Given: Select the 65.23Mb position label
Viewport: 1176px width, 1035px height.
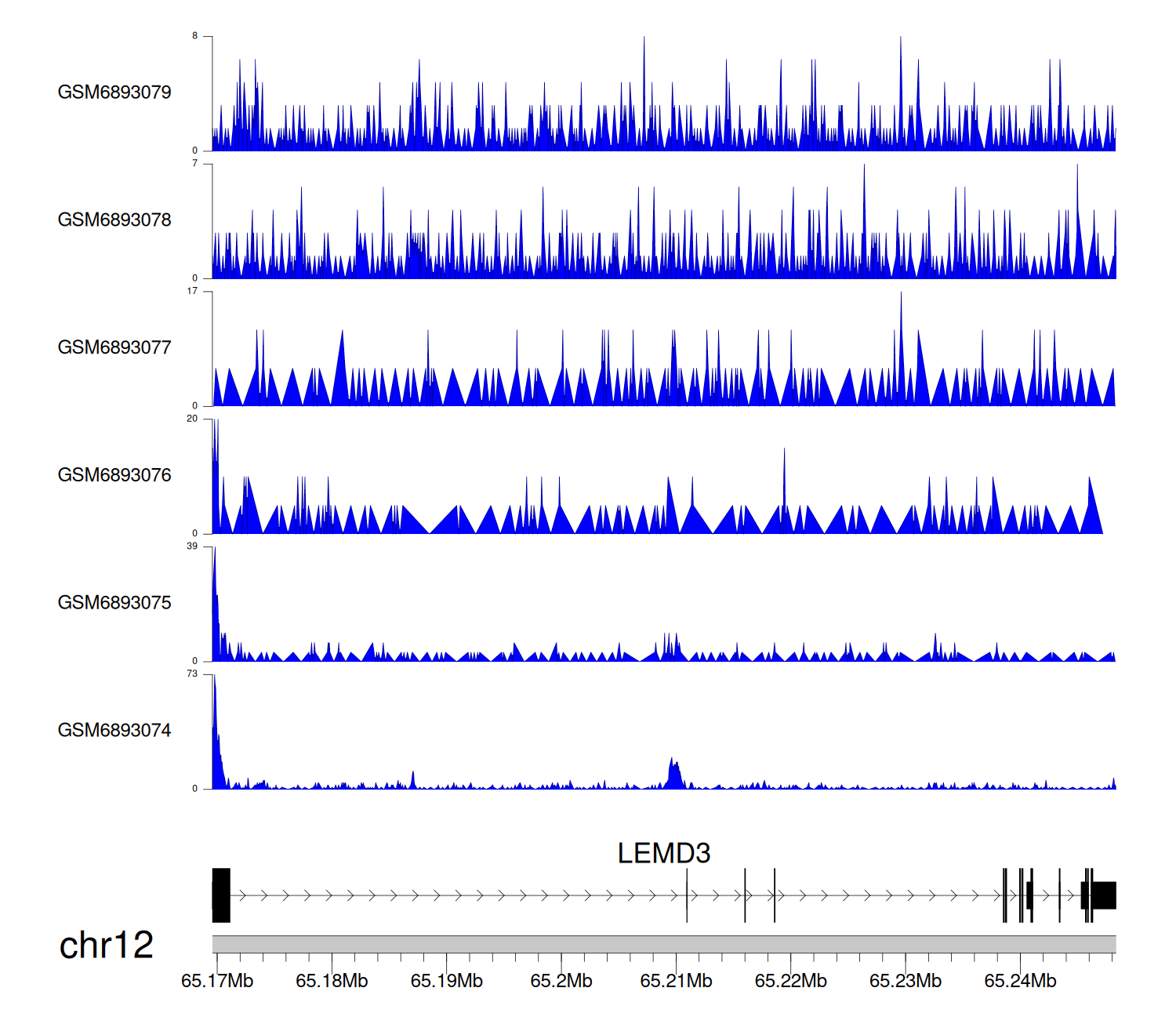Looking at the screenshot, I should (x=906, y=982).
